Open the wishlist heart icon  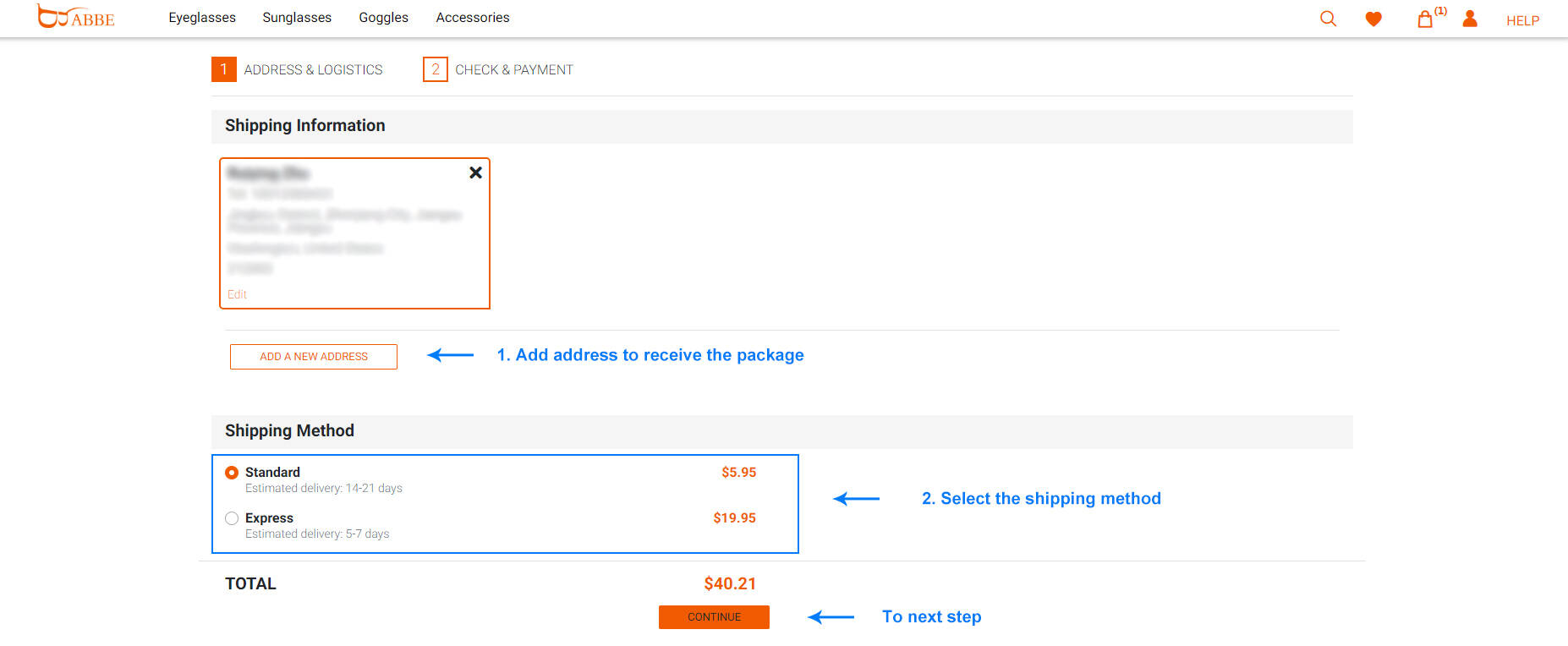point(1373,19)
